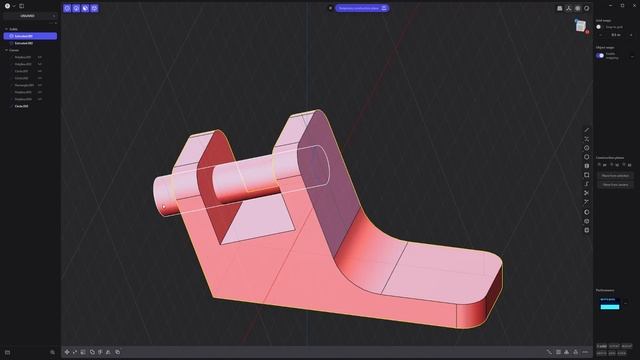
Task: Select control-point selection mode icon
Action: tap(67, 8)
